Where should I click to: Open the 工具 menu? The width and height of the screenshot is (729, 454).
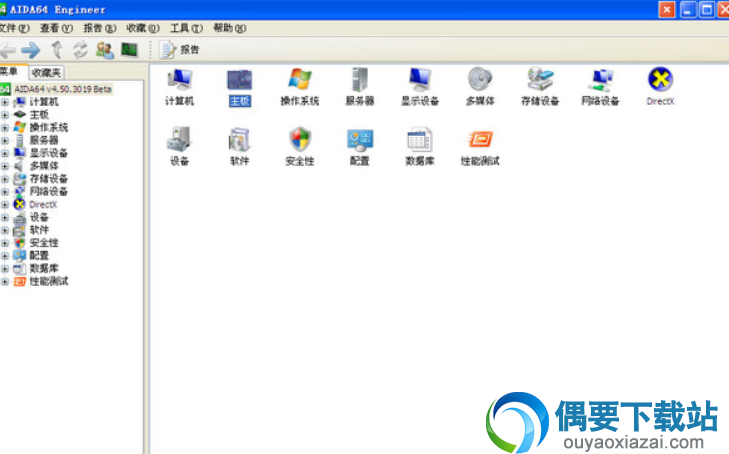tap(186, 28)
